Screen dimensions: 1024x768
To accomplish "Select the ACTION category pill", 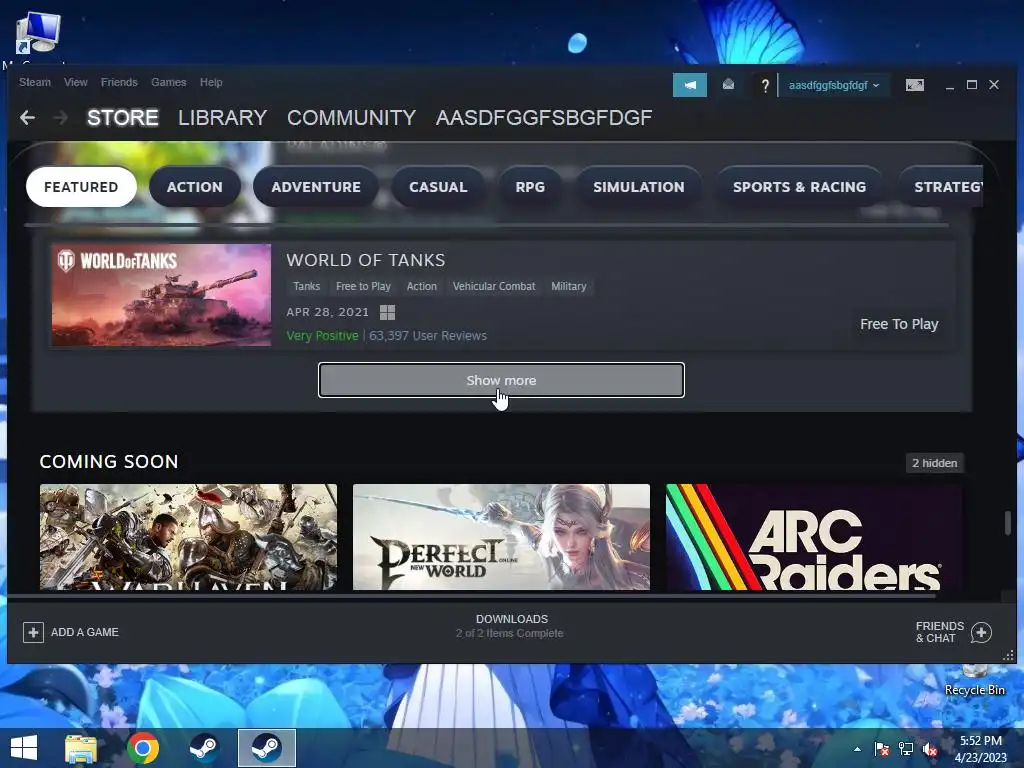I will tap(195, 187).
